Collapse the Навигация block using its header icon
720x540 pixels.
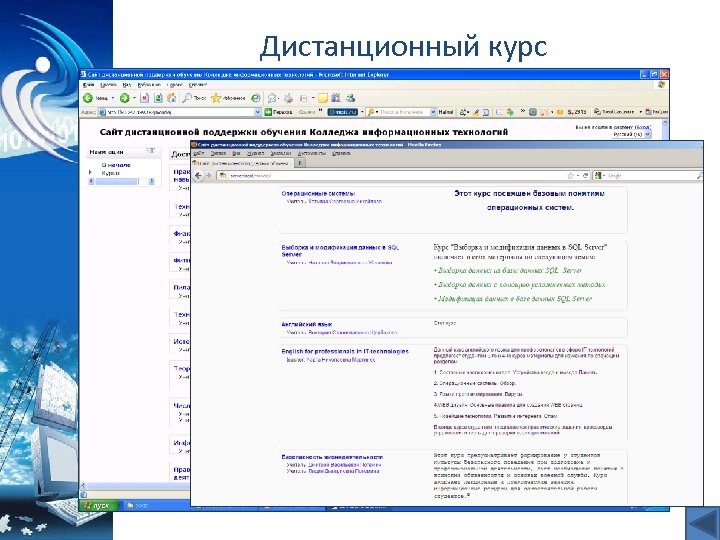pyautogui.click(x=150, y=151)
